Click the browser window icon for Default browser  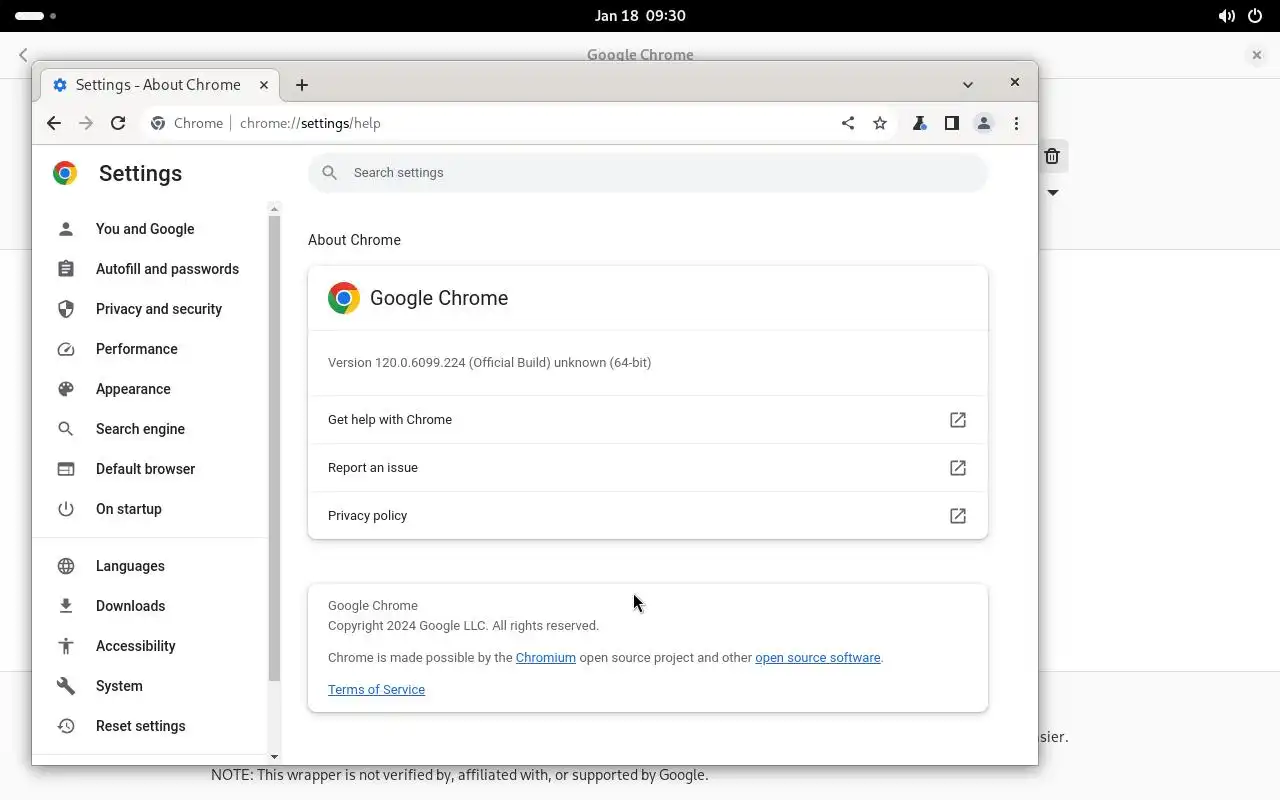pos(66,469)
